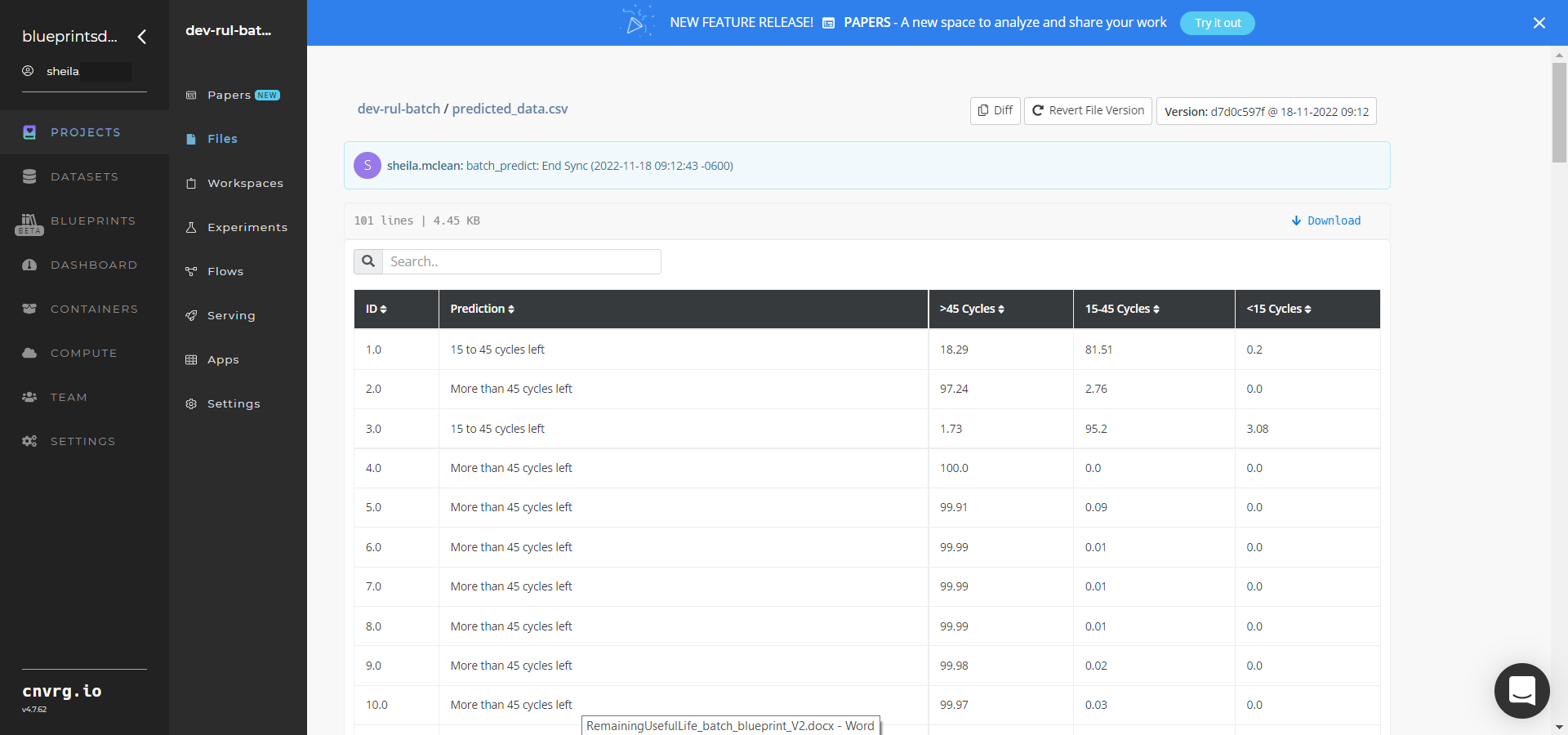Click the Diff button
Viewport: 1568px width, 735px height.
[996, 110]
